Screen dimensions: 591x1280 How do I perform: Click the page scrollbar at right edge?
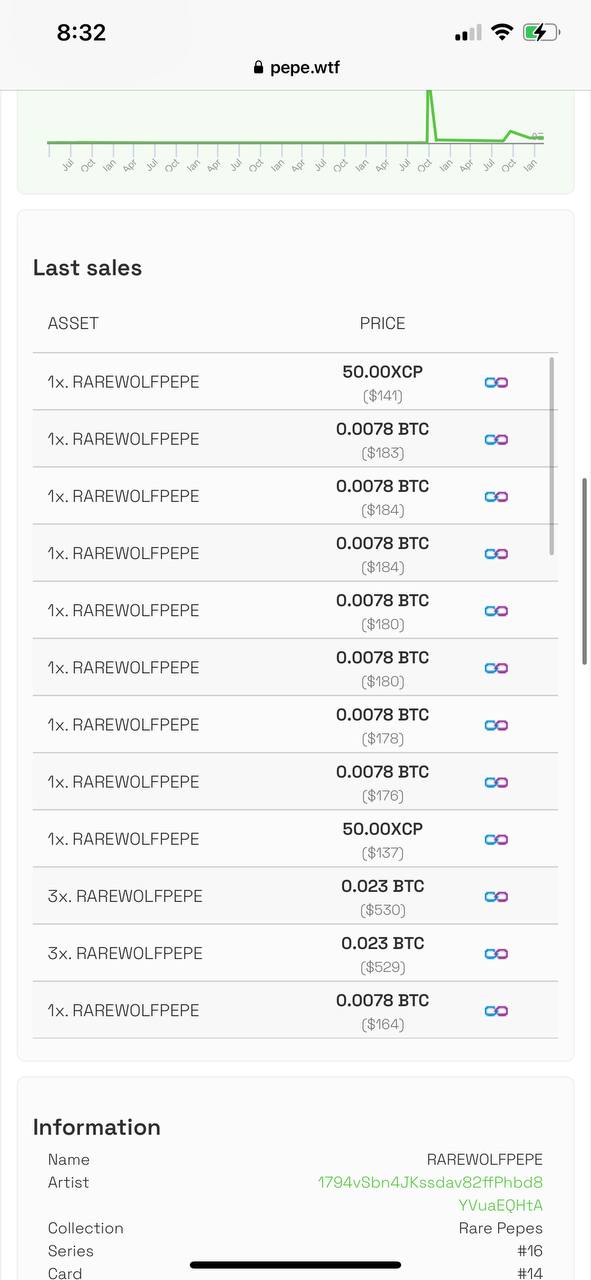tap(585, 571)
